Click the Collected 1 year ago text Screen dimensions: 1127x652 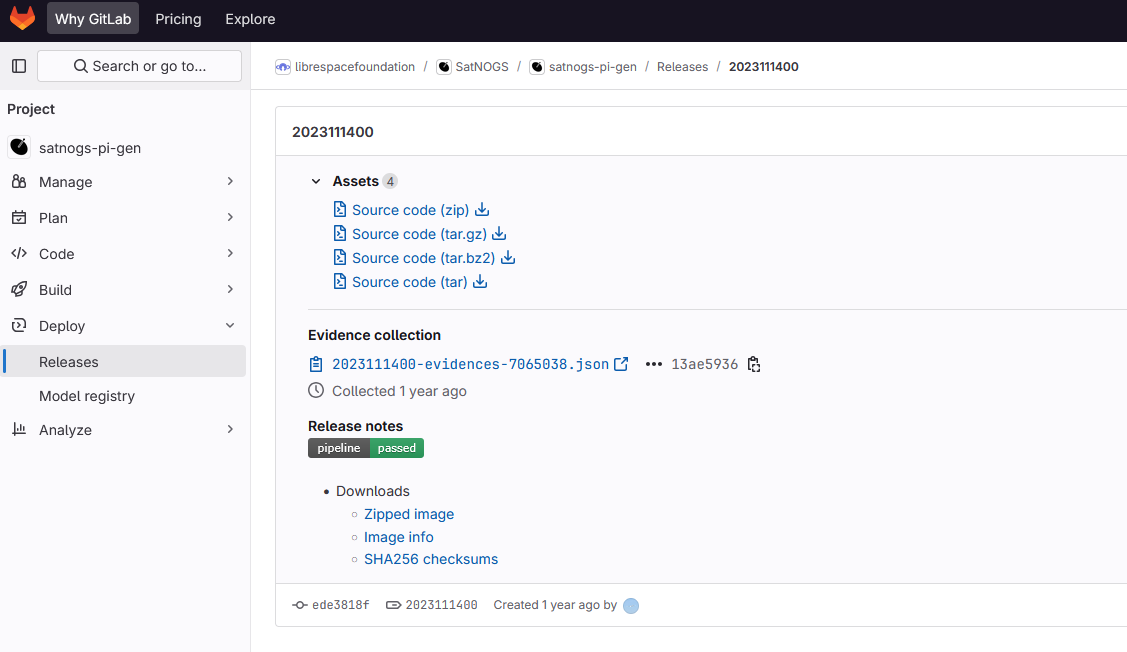point(400,391)
